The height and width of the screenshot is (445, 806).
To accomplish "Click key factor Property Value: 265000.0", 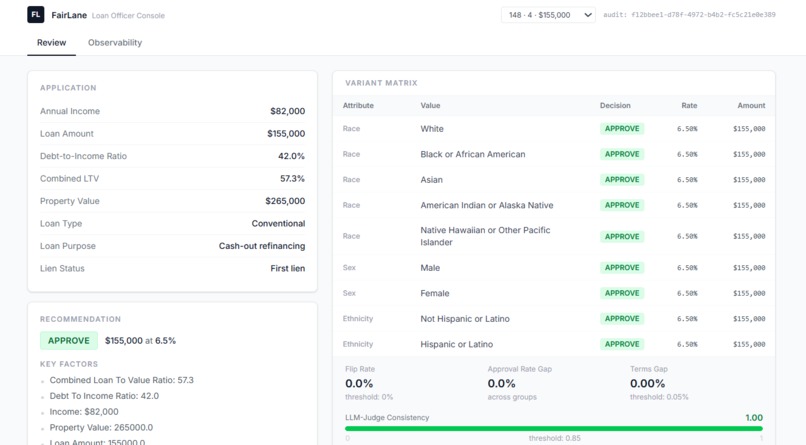I will [101, 428].
